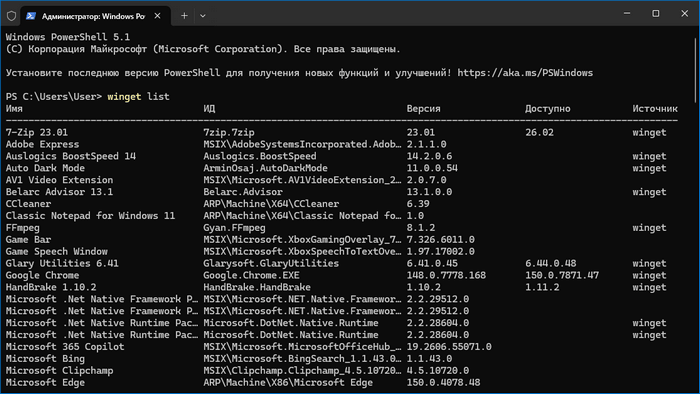Click the 'Auslogics BoostSpeed 14' name
This screenshot has width=700, height=394.
[71, 156]
